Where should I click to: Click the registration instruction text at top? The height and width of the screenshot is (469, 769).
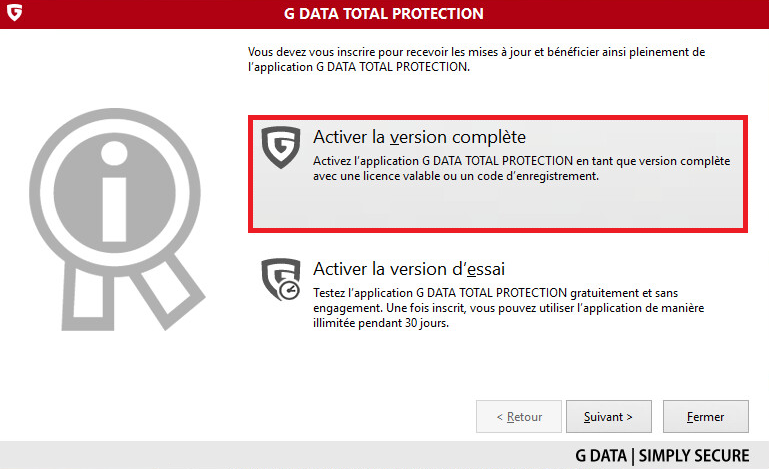(x=476, y=59)
